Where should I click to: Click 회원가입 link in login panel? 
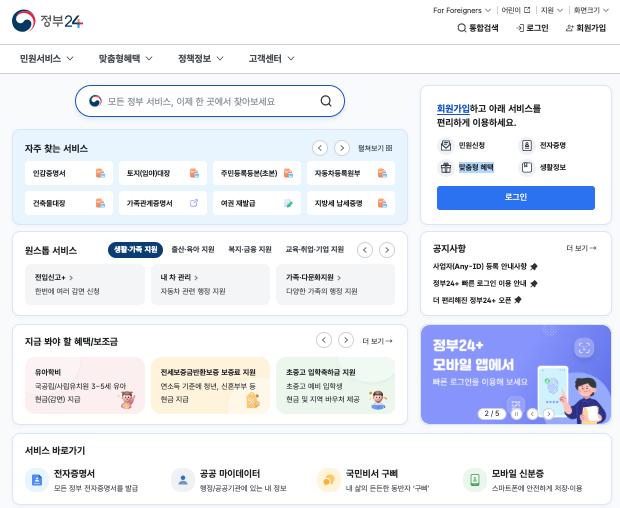tap(453, 109)
